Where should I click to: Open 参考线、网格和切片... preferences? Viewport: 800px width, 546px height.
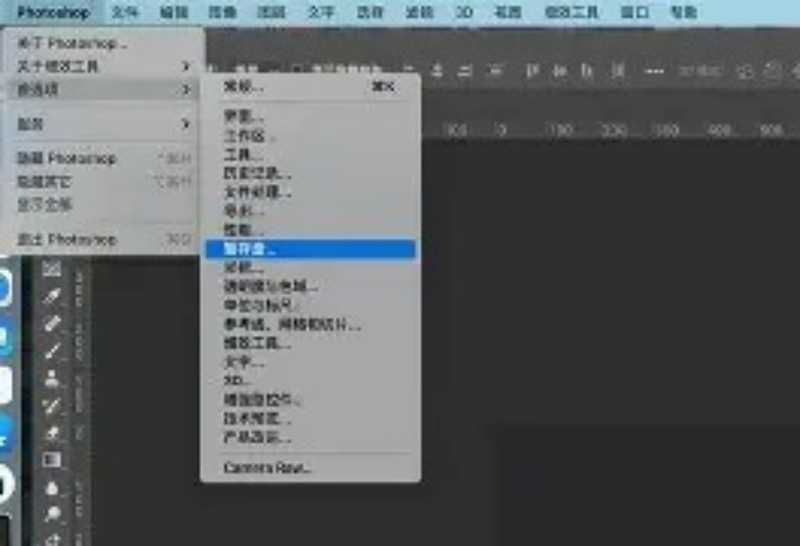[310, 324]
